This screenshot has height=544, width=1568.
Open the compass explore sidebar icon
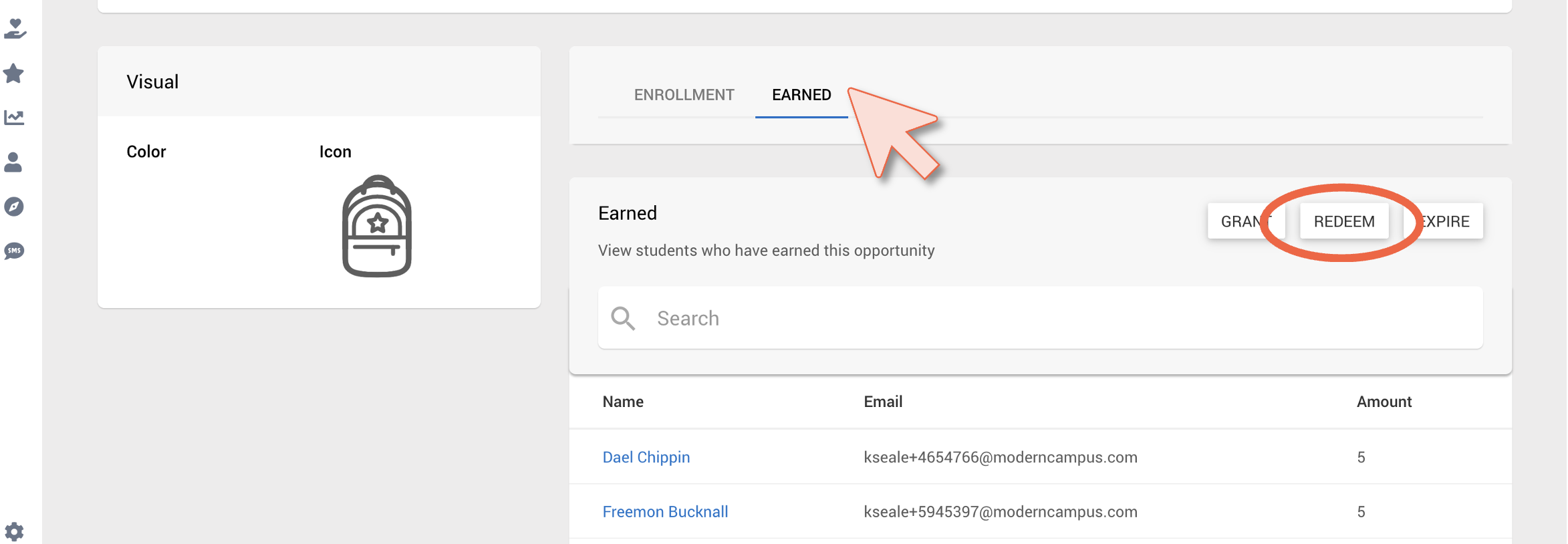(14, 207)
